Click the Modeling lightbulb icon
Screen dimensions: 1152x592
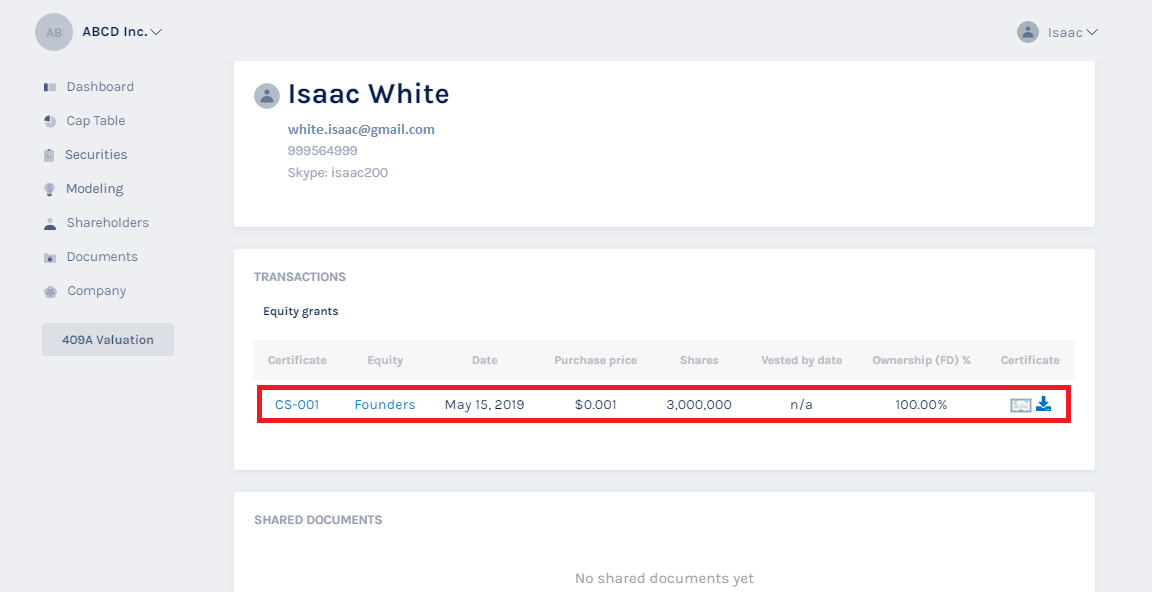[x=50, y=189]
